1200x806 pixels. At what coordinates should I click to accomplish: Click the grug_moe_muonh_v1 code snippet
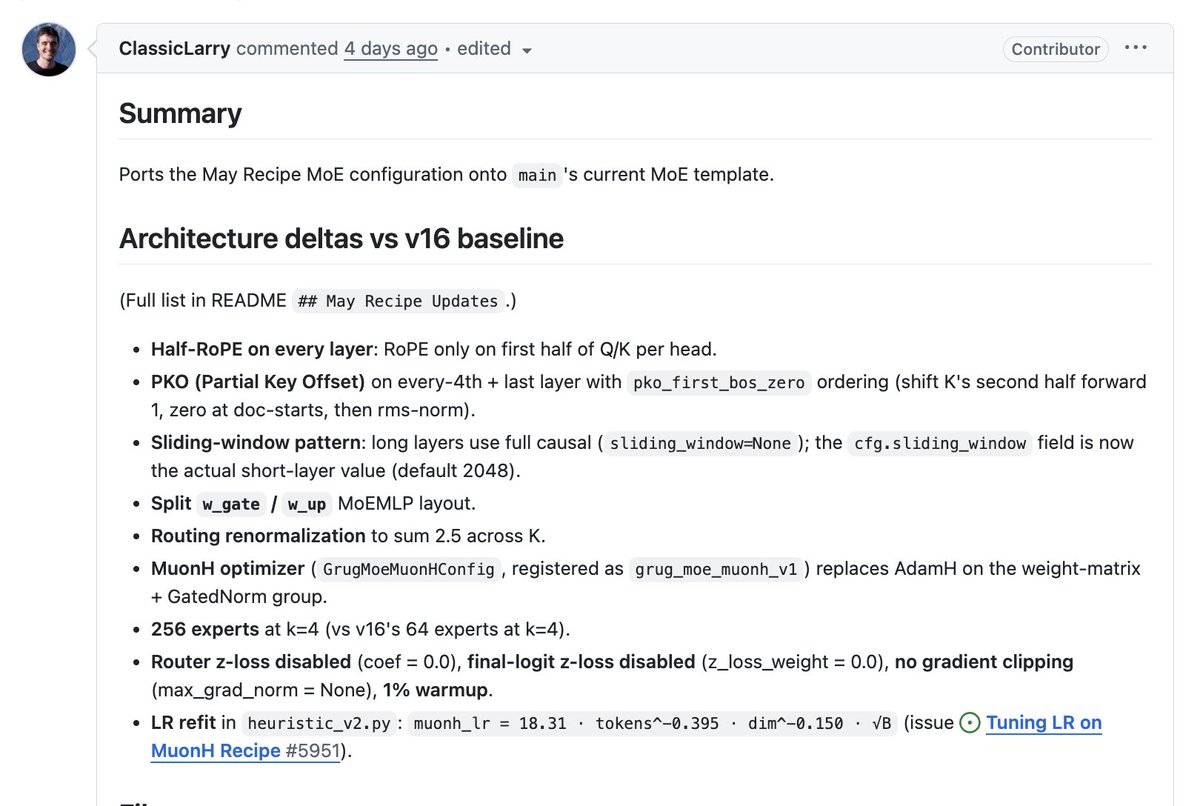(x=720, y=570)
